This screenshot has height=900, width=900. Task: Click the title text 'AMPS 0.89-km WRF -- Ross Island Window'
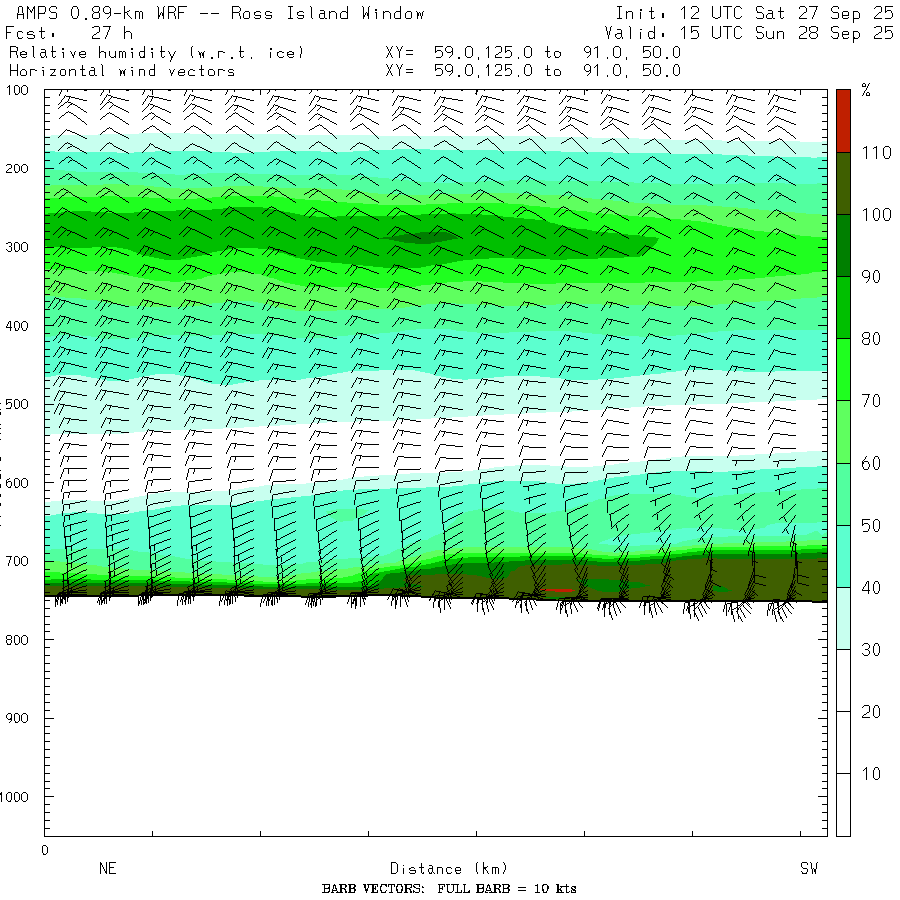(x=220, y=13)
